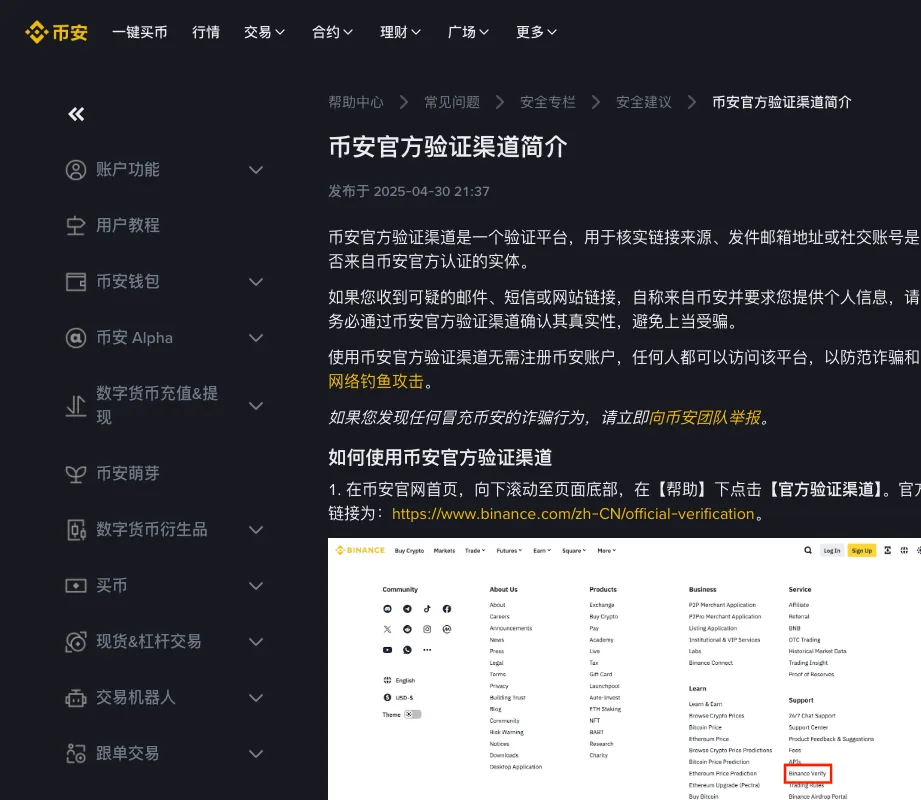Viewport: 921px width, 800px height.
Task: Expand the 账户功能 section chevron
Action: click(256, 170)
